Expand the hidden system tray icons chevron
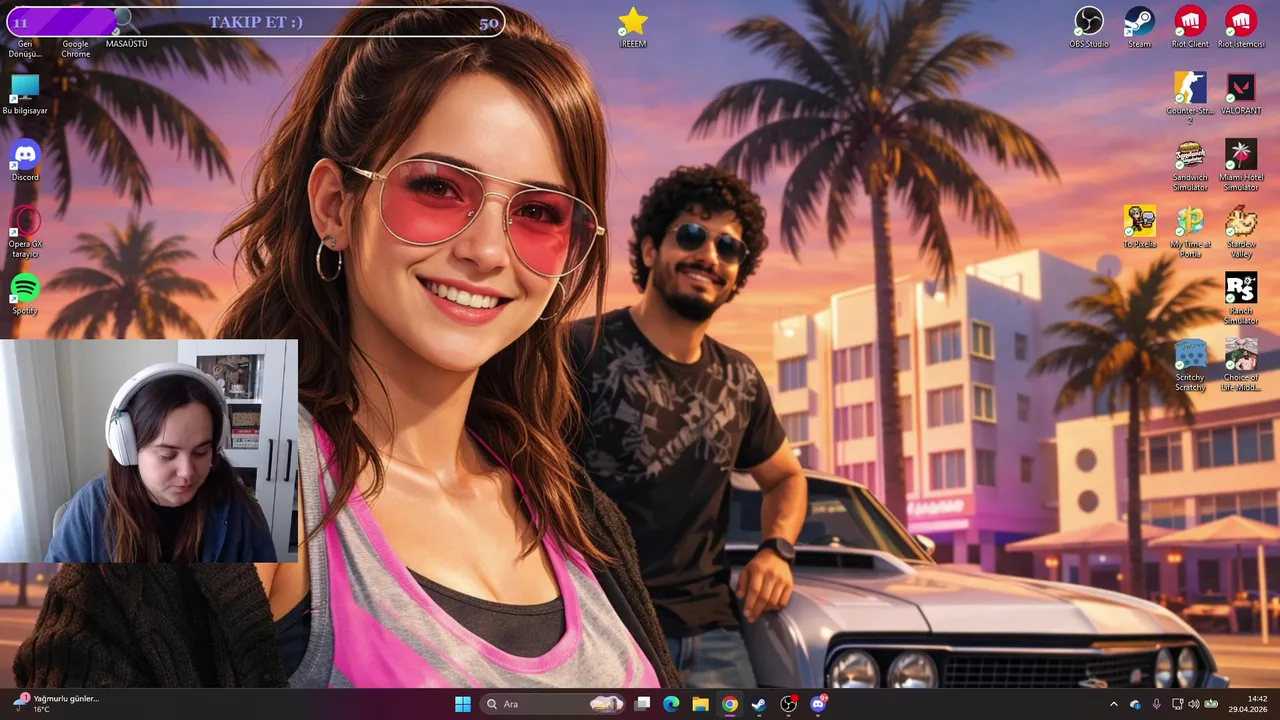 [1114, 704]
